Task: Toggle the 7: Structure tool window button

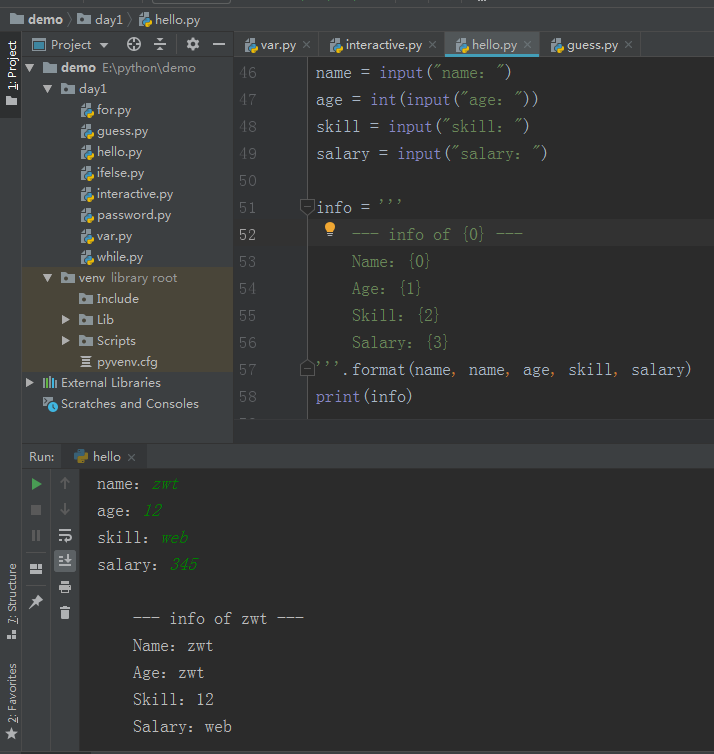Action: pyautogui.click(x=12, y=601)
